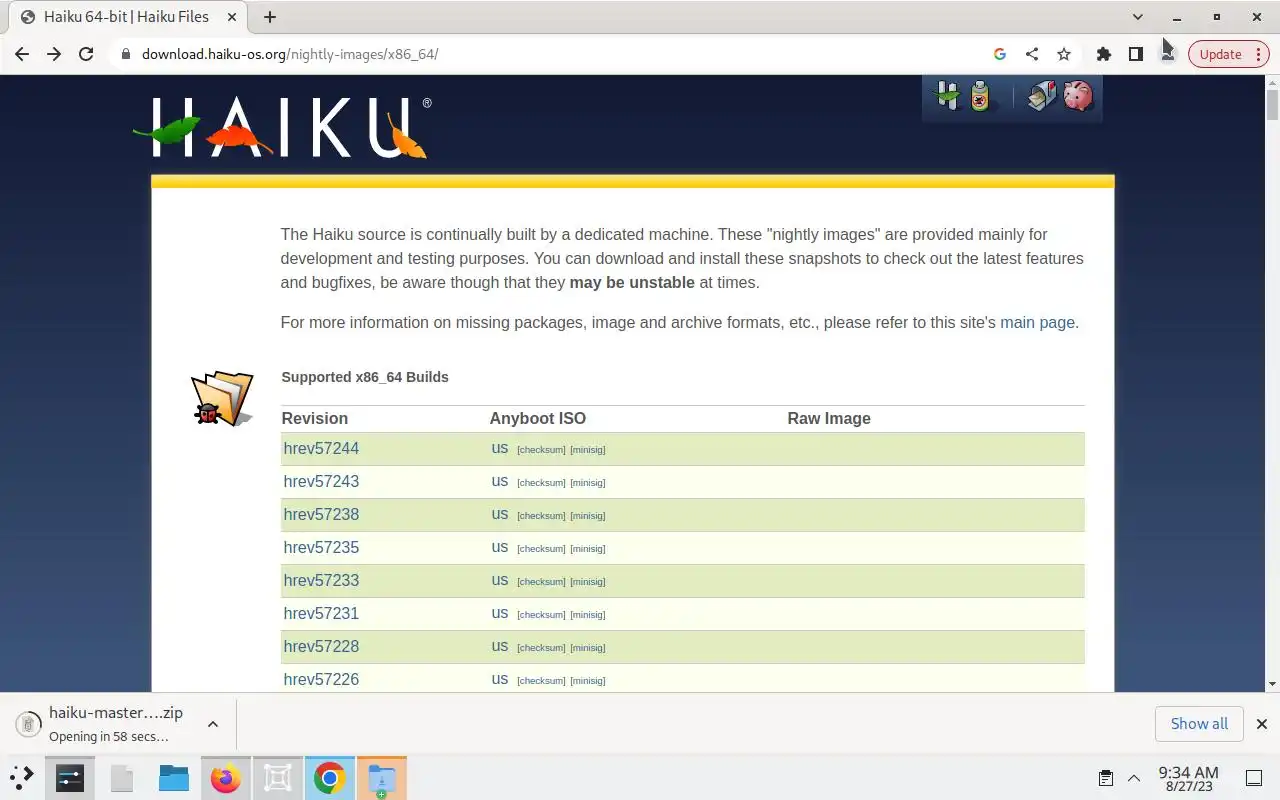Image resolution: width=1280 pixels, height=800 pixels.
Task: Open revision hrev57243
Action: (x=321, y=481)
